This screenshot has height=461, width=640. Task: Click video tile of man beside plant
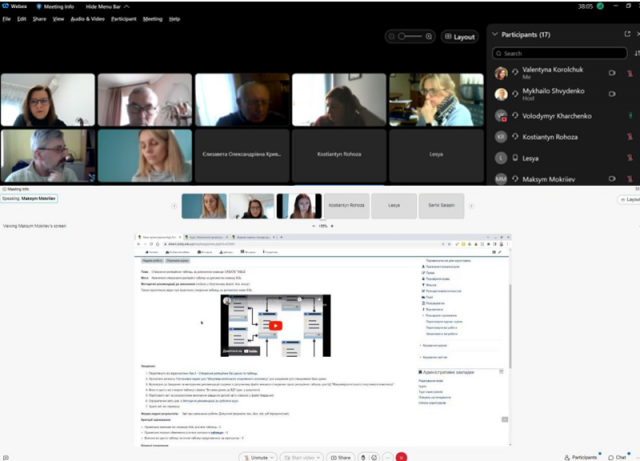click(x=145, y=100)
